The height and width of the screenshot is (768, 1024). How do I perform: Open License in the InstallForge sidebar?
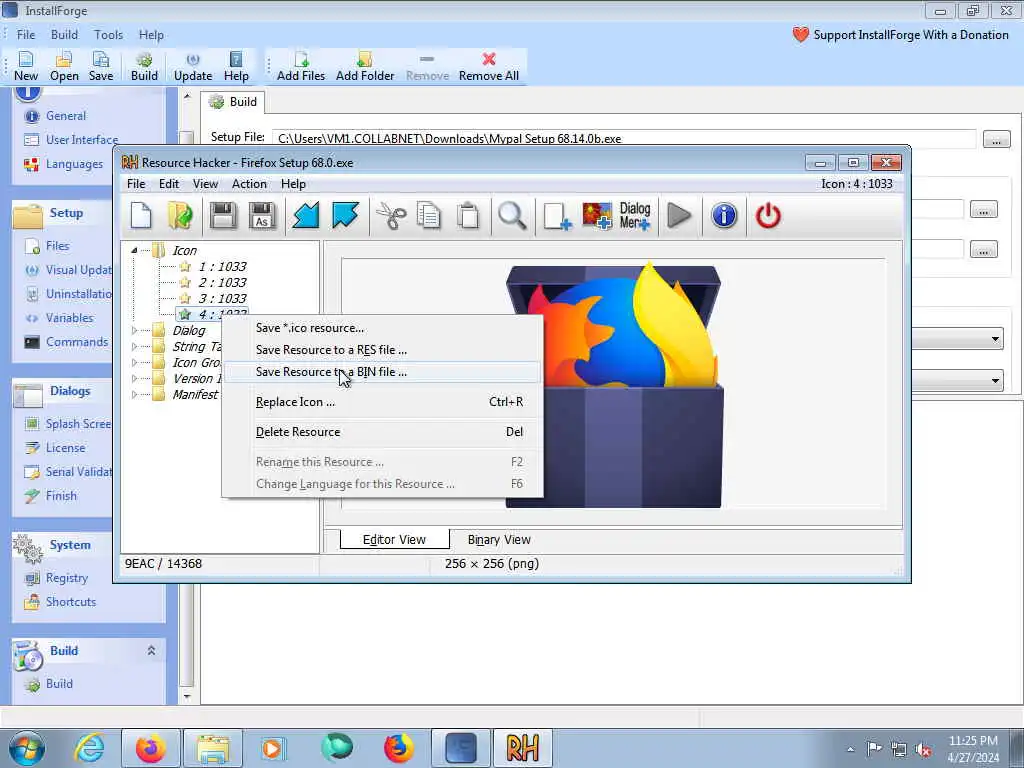65,448
